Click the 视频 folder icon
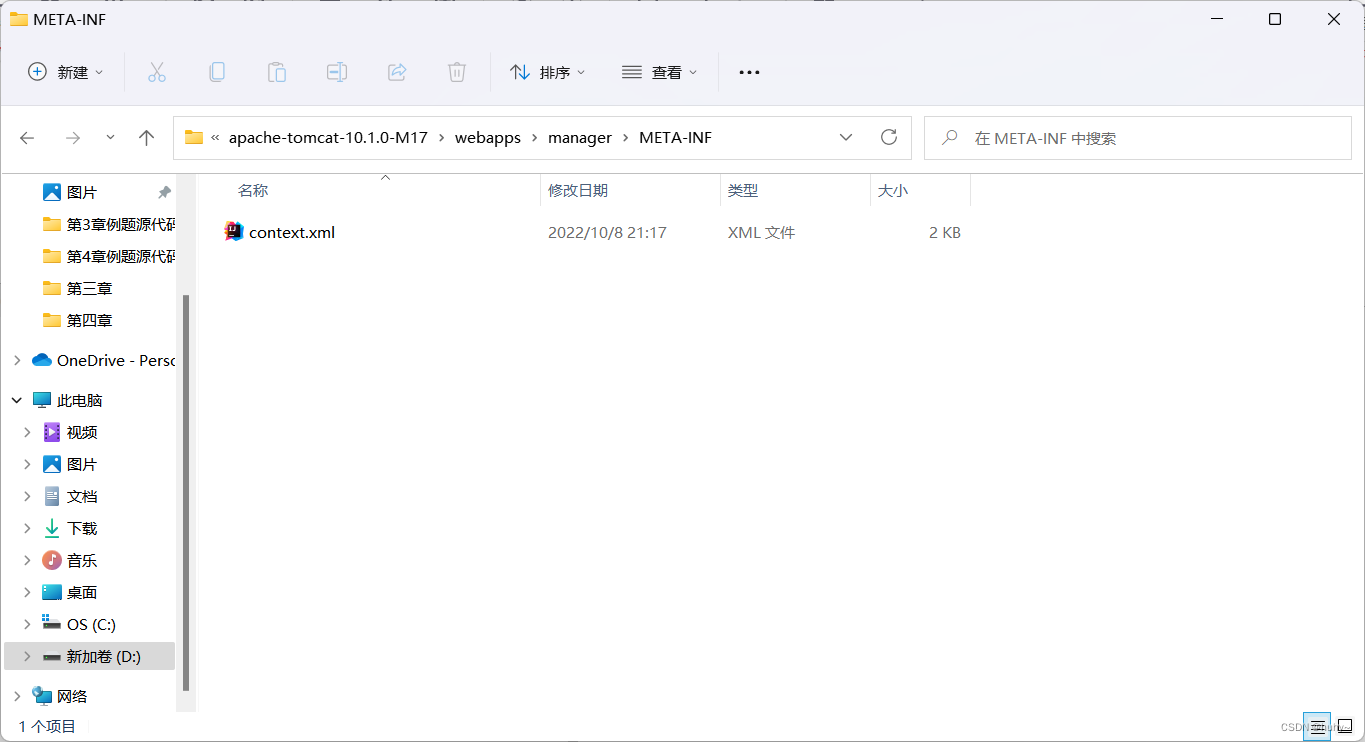 tap(52, 432)
